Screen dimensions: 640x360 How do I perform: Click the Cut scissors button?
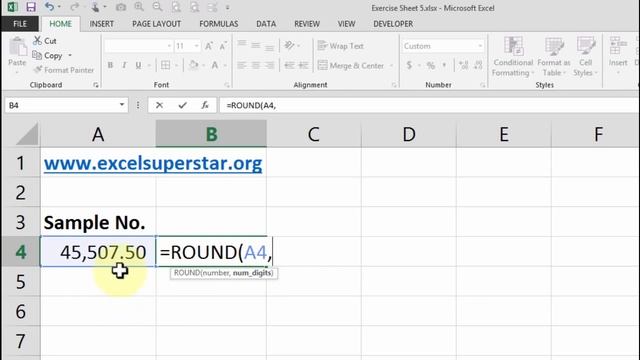pyautogui.click(x=44, y=41)
